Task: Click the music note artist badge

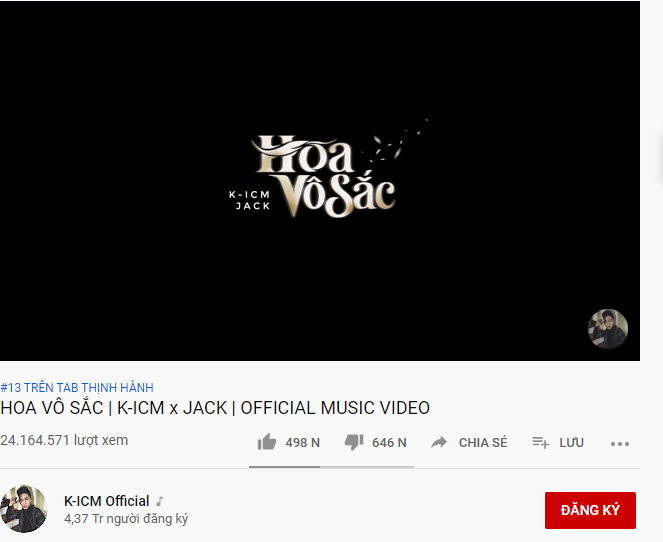Action: pyautogui.click(x=159, y=501)
